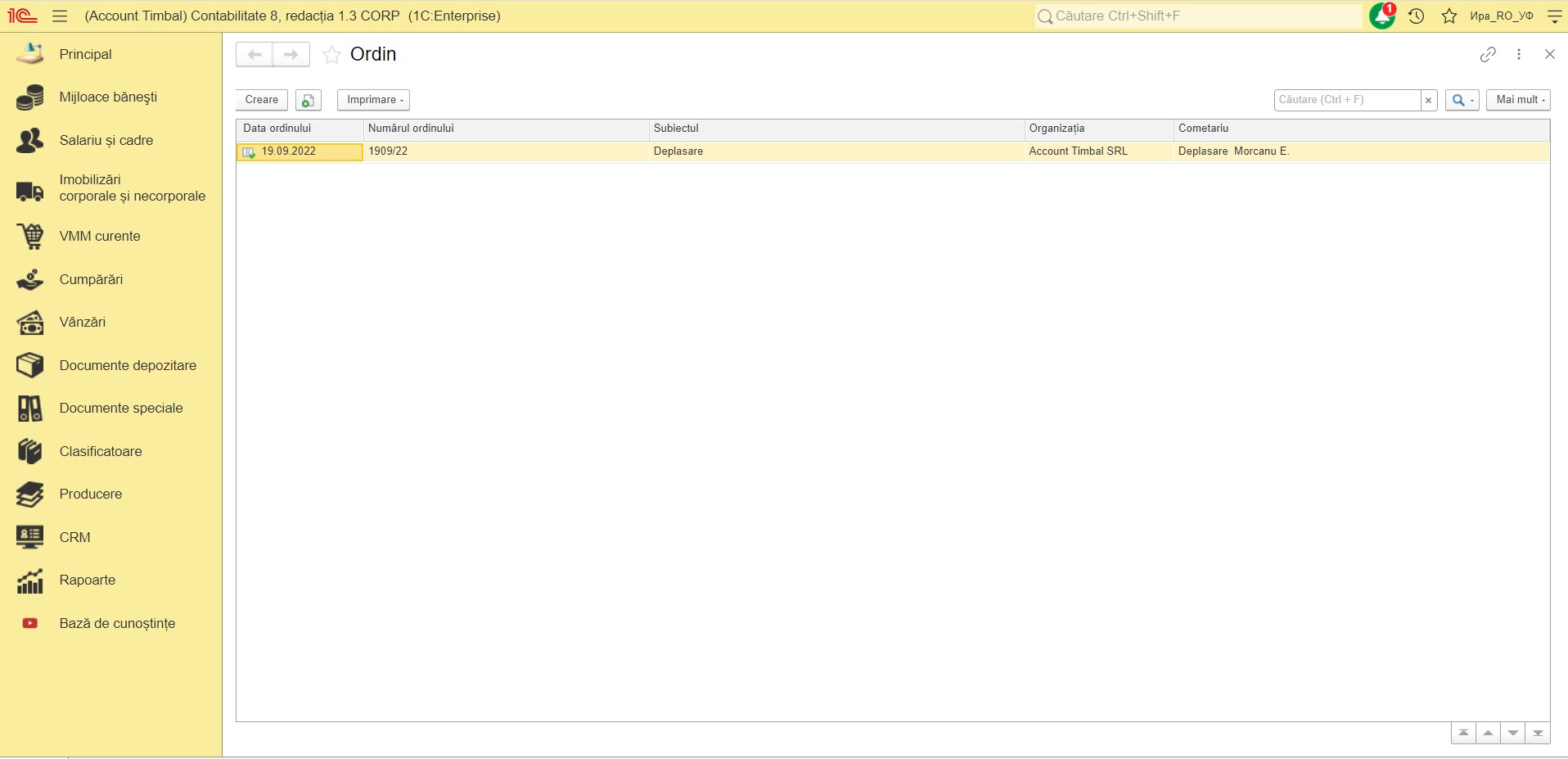Jump to first list entry

coord(1463,733)
